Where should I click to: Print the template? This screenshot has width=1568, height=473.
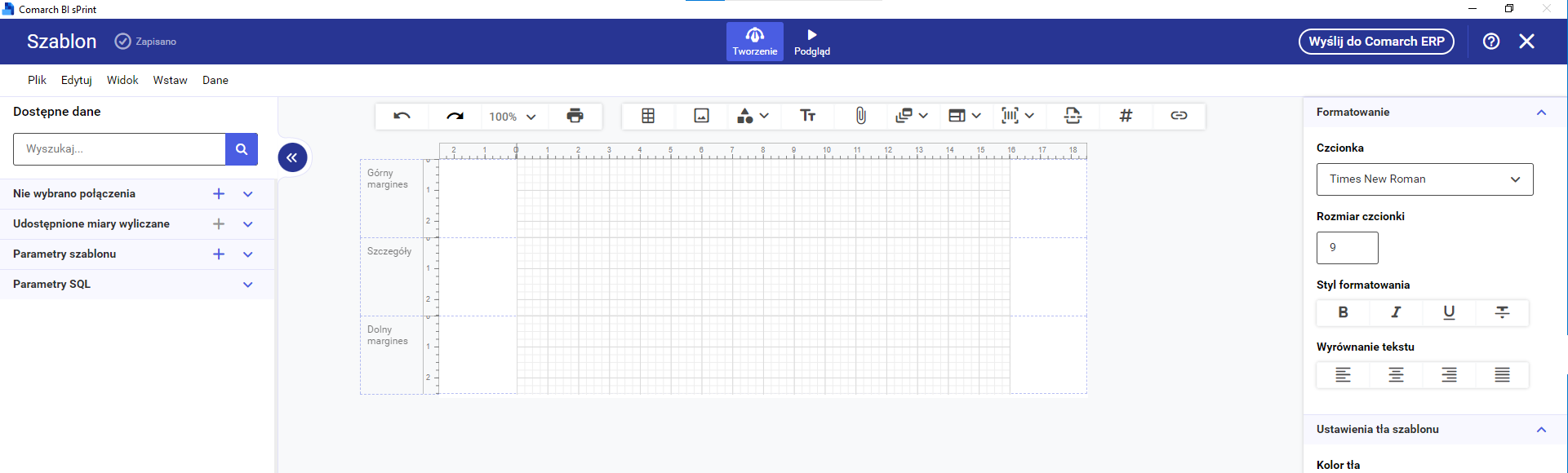coord(575,116)
